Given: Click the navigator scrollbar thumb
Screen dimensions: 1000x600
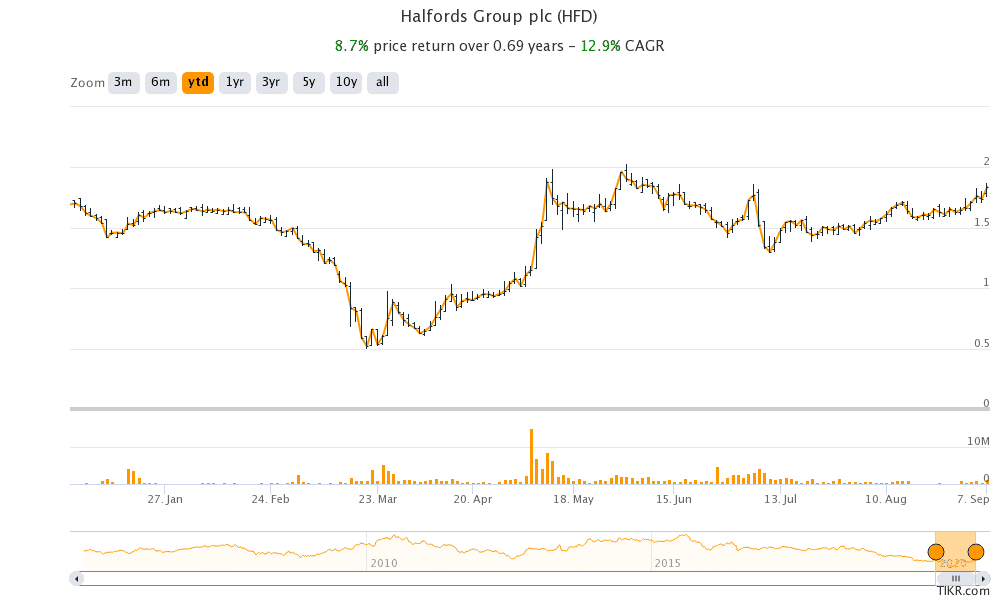Looking at the screenshot, I should (x=955, y=579).
